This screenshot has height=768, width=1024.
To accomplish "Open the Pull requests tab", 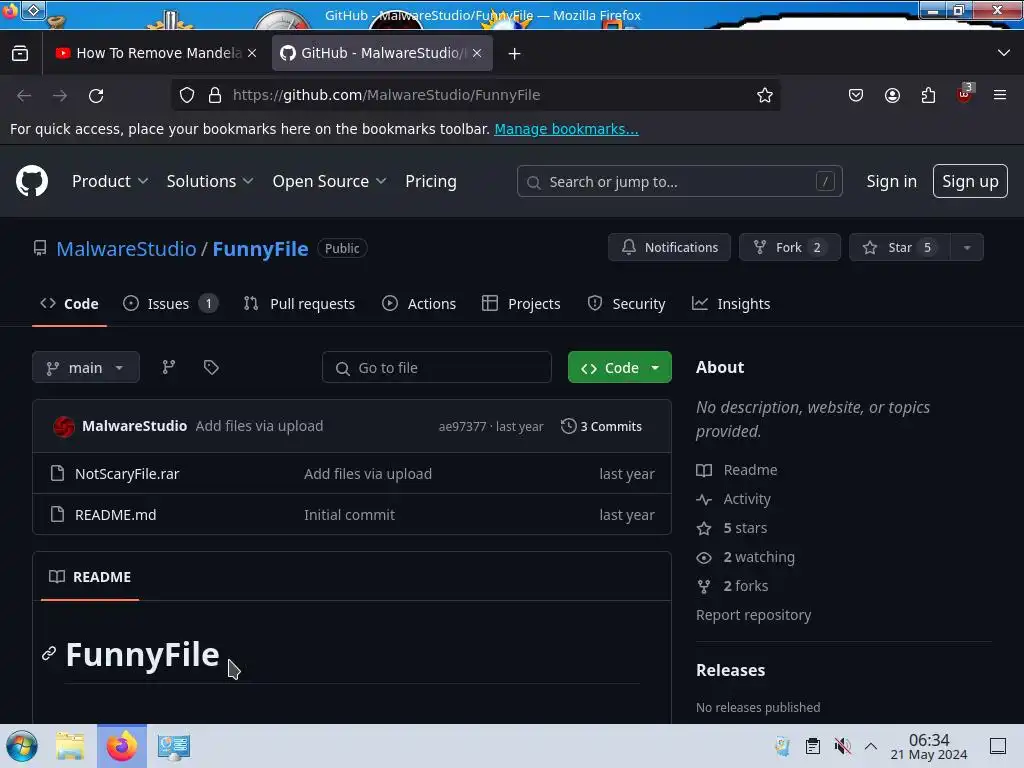I will [x=299, y=304].
